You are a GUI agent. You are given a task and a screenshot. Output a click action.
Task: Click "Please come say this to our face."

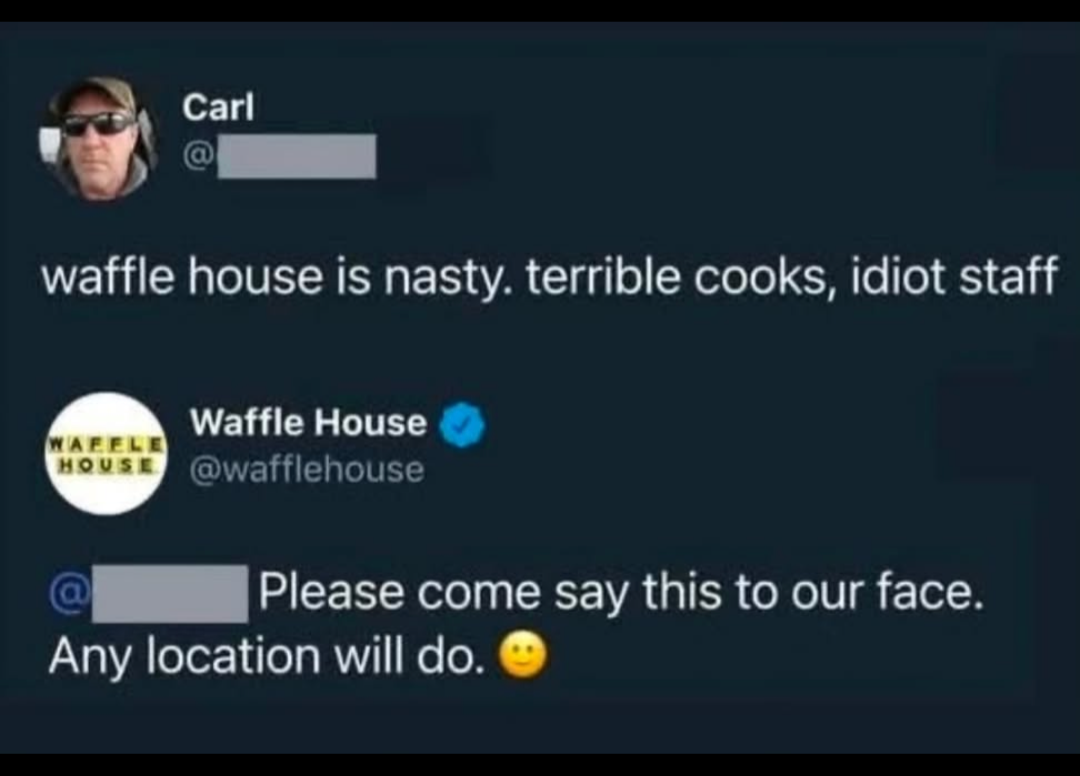[x=621, y=593]
